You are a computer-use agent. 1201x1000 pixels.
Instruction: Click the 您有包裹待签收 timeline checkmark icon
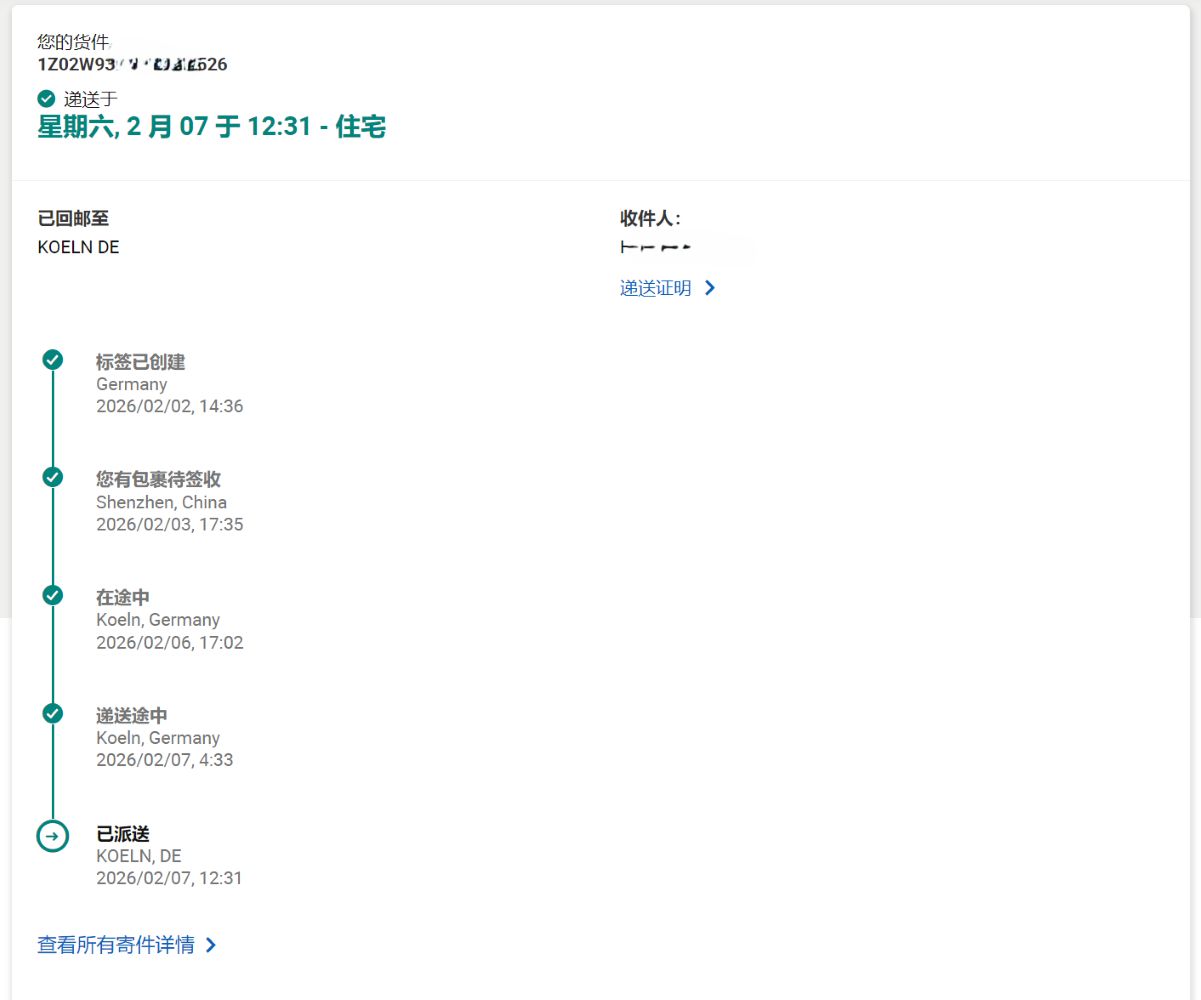tap(53, 477)
